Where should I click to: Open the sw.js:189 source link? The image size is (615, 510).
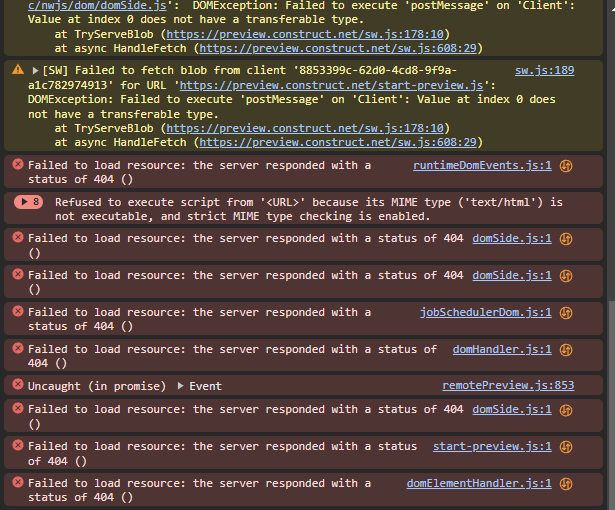pos(544,71)
